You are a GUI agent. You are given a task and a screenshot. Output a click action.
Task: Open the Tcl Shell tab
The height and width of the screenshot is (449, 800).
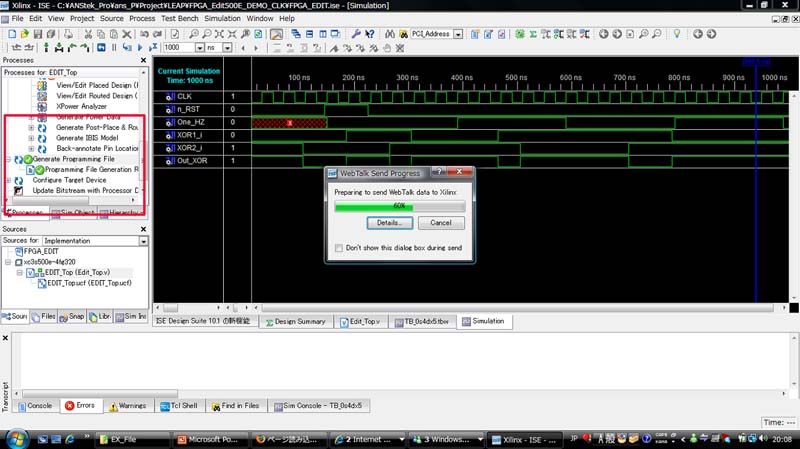pos(179,406)
